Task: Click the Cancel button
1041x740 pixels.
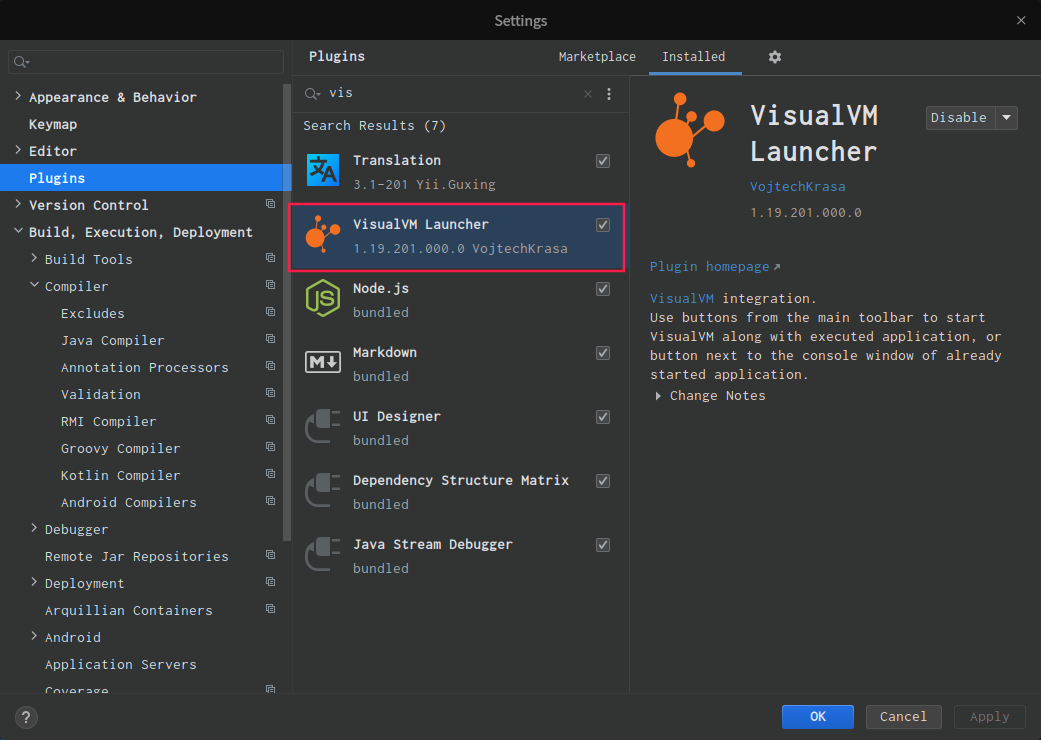Action: pos(904,717)
